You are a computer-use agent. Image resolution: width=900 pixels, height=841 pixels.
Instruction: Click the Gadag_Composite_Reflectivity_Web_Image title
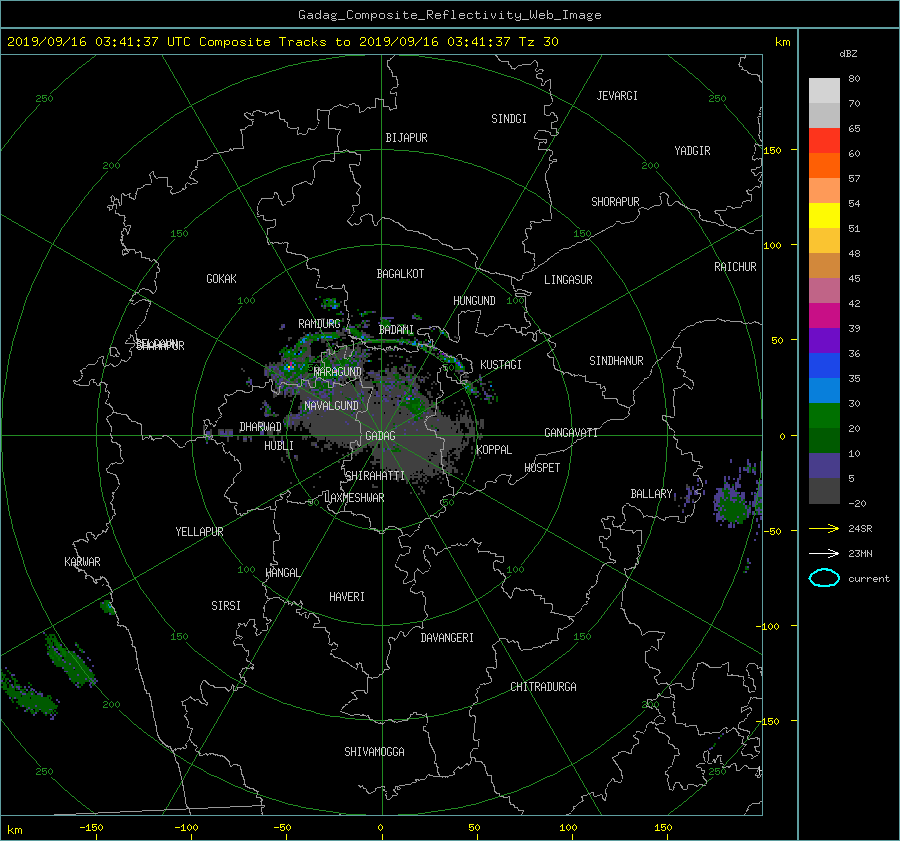(x=449, y=15)
